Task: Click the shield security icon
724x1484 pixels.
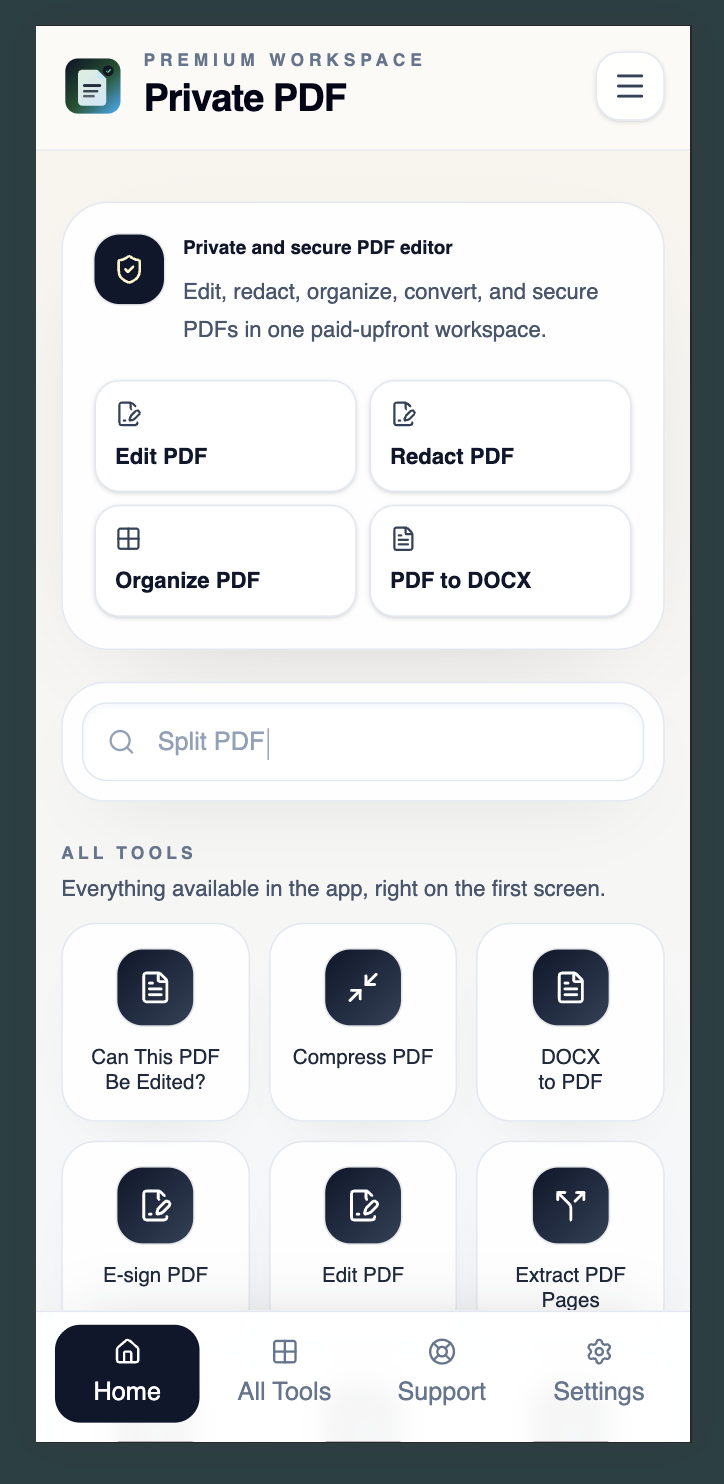Action: [129, 269]
